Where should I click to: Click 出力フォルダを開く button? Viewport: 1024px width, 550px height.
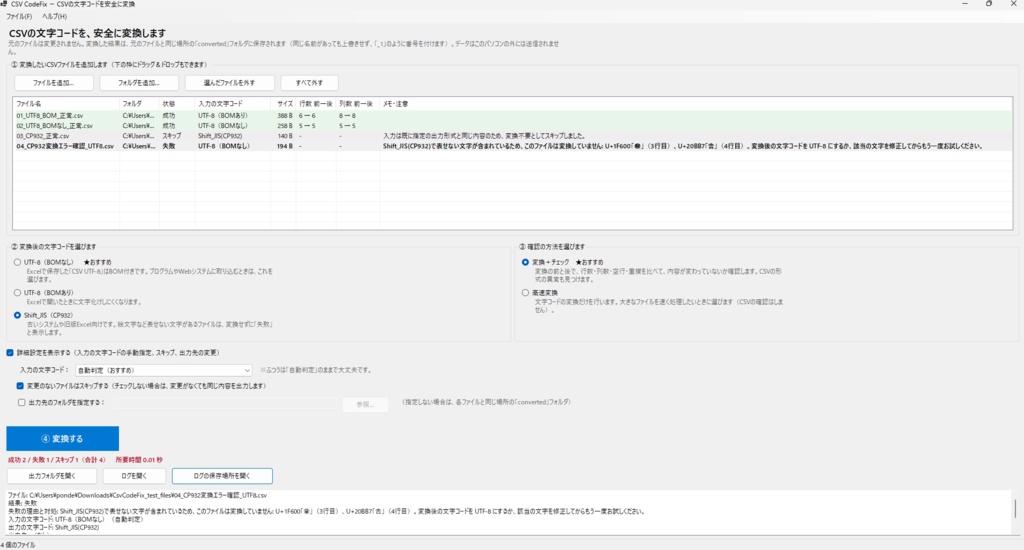pyautogui.click(x=52, y=476)
